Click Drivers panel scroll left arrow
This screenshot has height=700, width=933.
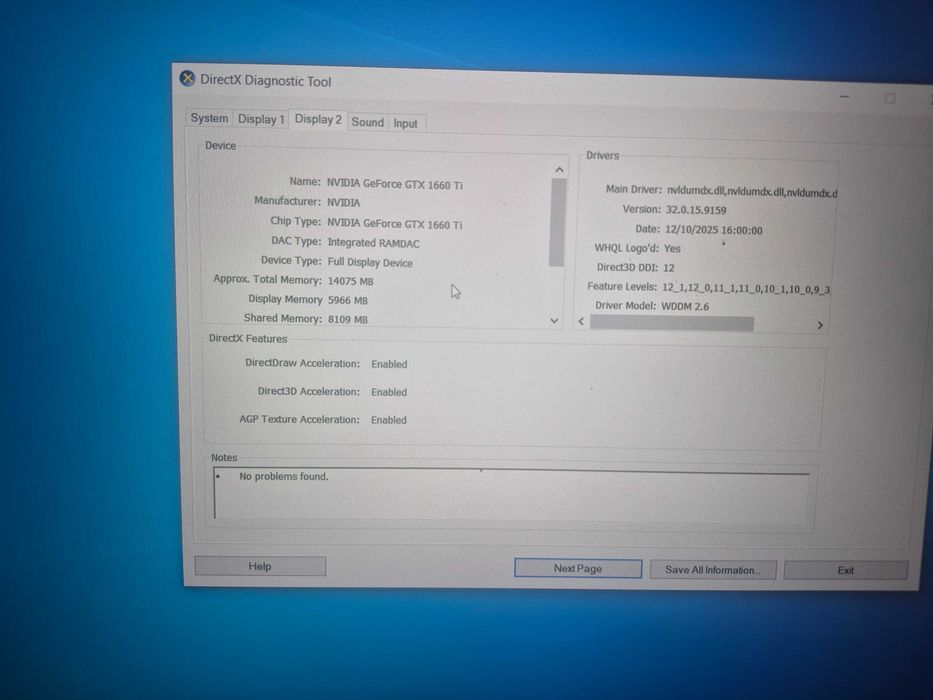[x=581, y=321]
